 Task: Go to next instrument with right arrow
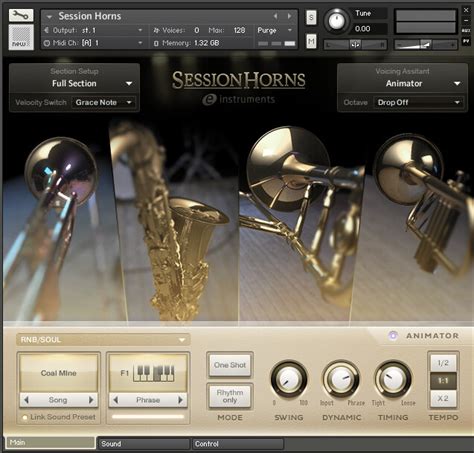click(x=289, y=16)
